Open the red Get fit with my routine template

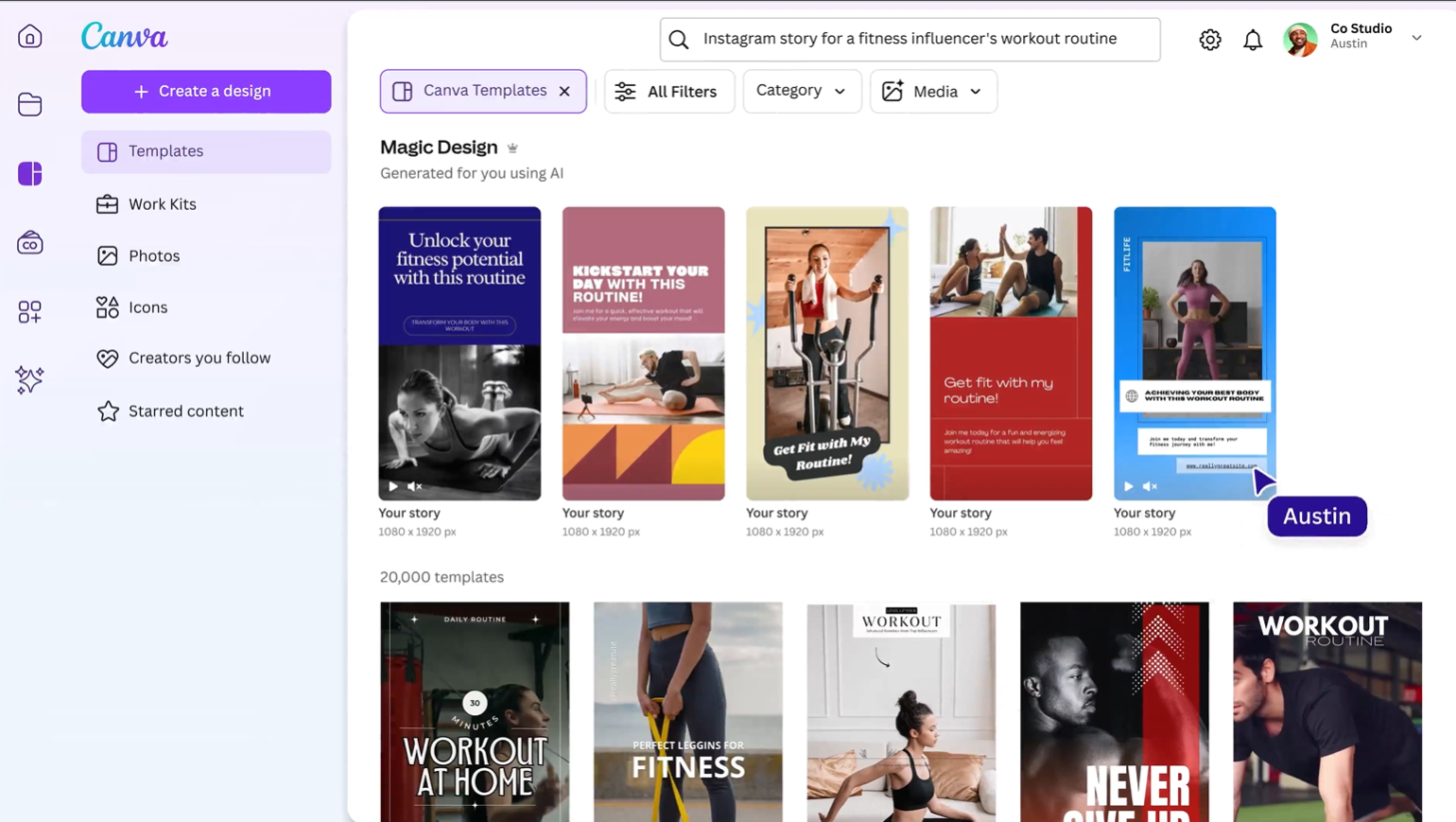pyautogui.click(x=1011, y=354)
